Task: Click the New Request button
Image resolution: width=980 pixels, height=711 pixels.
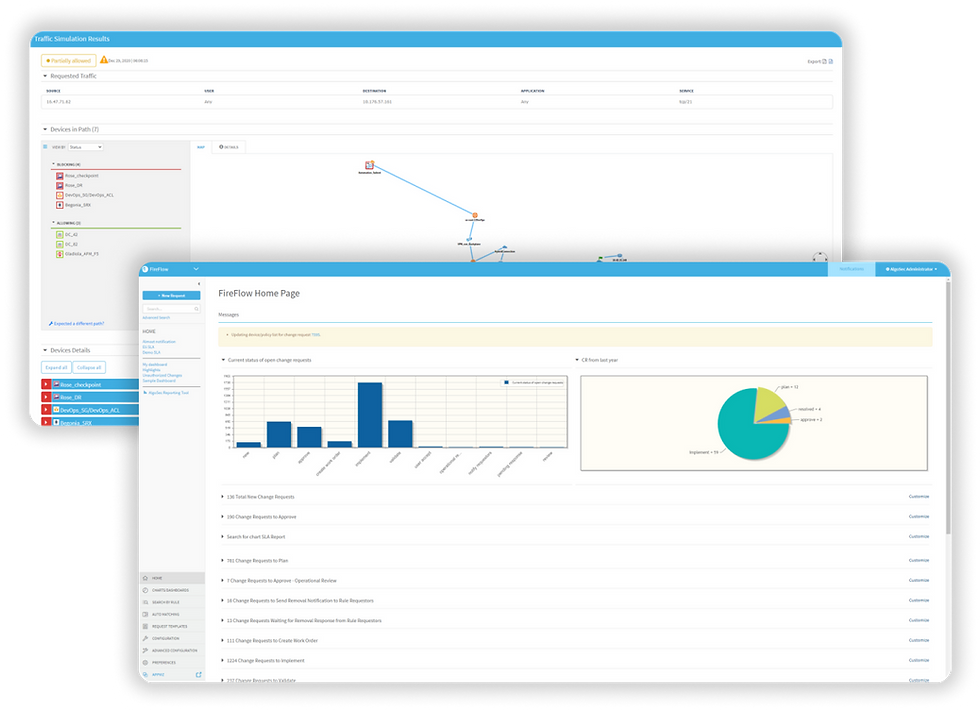Action: (x=171, y=296)
